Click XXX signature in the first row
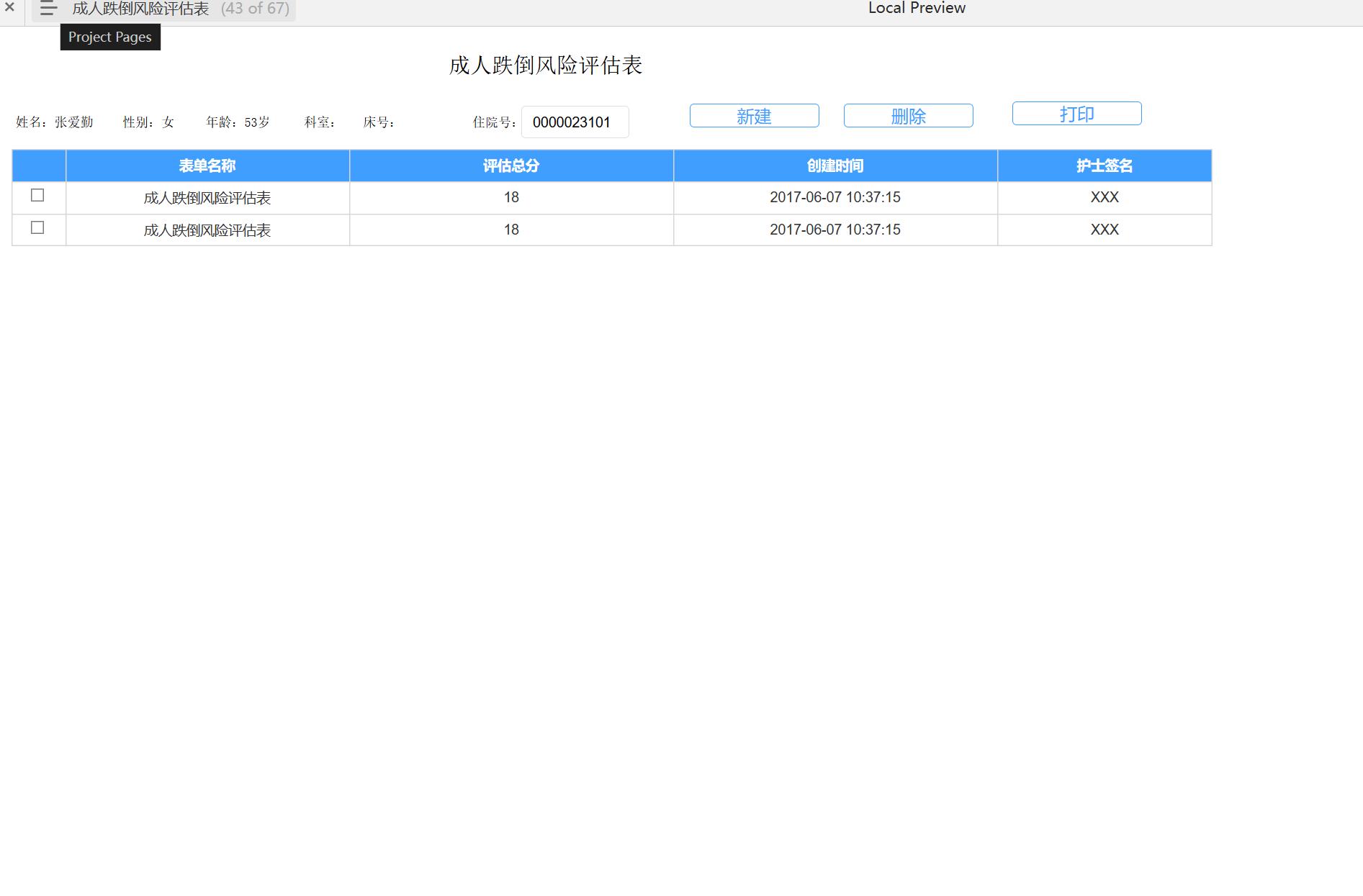This screenshot has height=896, width=1363. pos(1105,197)
